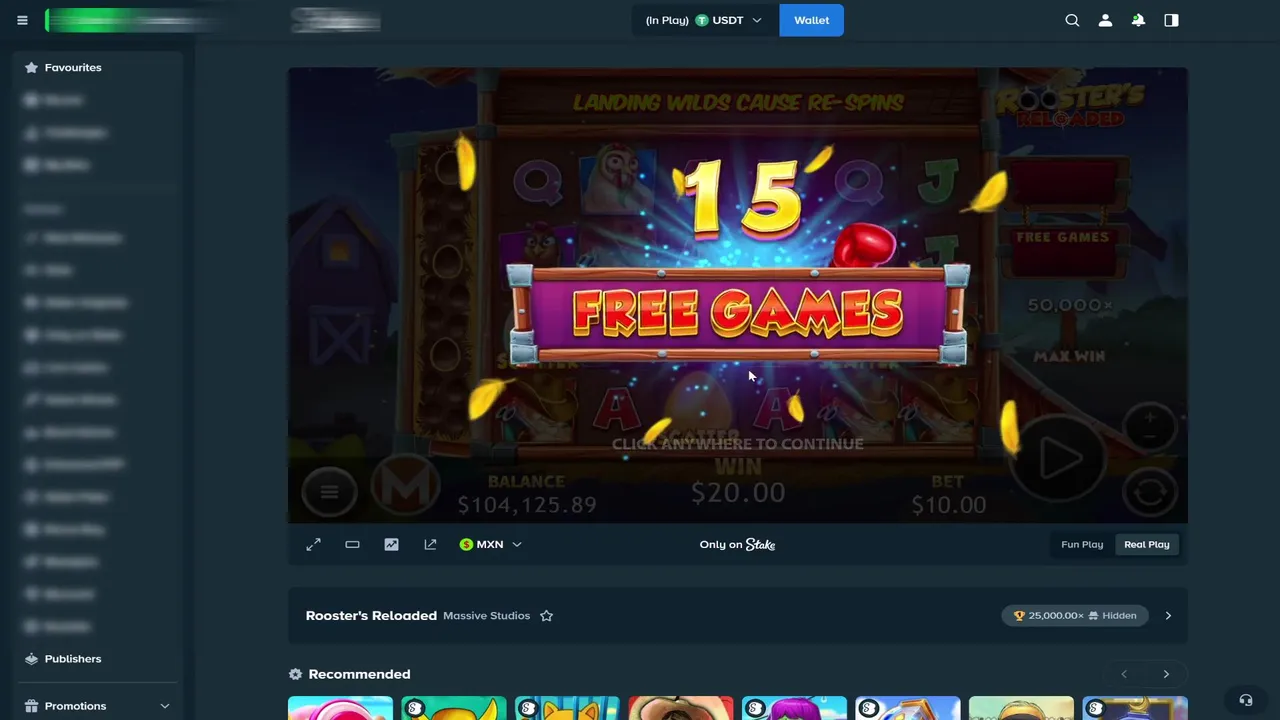Pop out the game in a new window
Screen dimensions: 1280x720
(x=430, y=544)
